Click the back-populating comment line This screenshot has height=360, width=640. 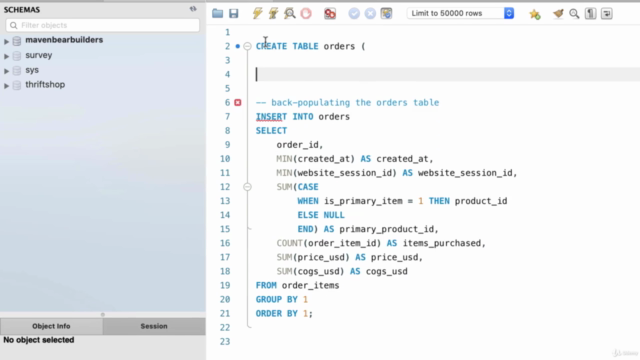[347, 102]
